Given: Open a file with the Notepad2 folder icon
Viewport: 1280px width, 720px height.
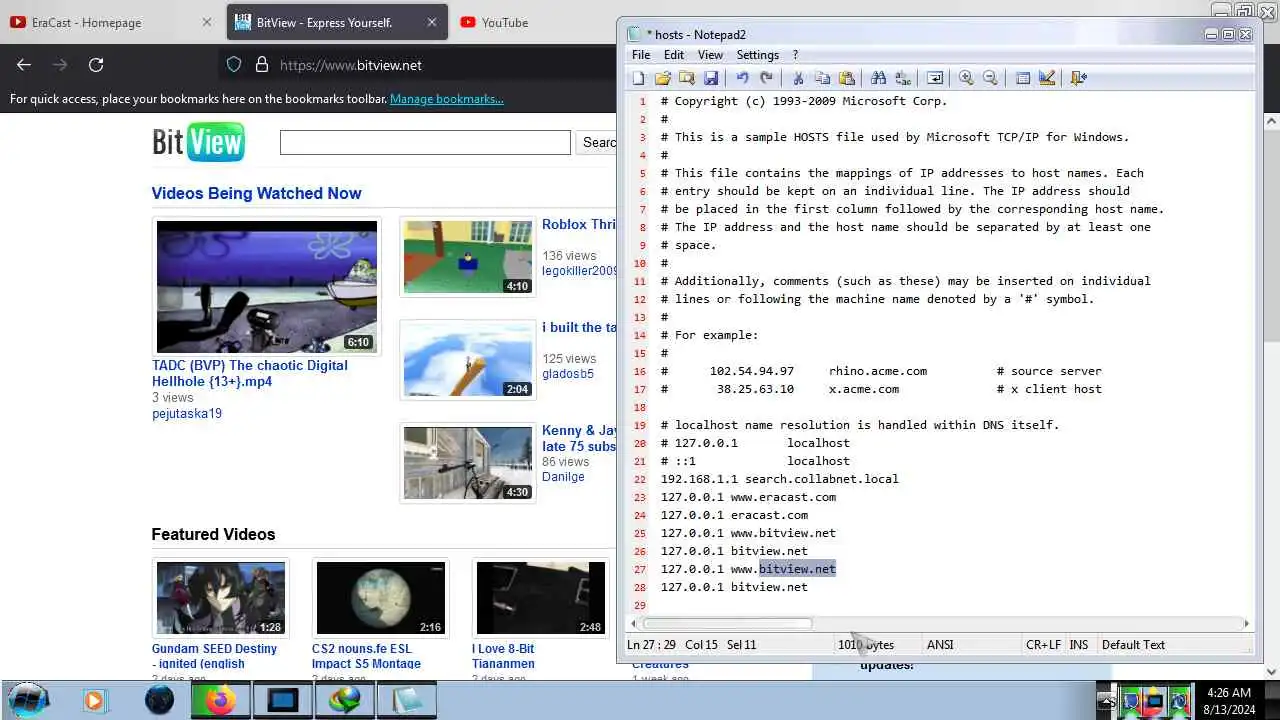Looking at the screenshot, I should pyautogui.click(x=662, y=78).
